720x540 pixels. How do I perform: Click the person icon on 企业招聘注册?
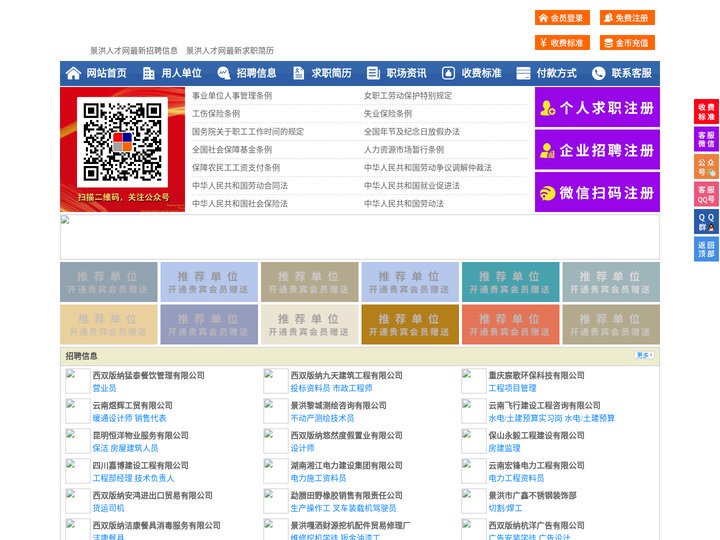547,150
